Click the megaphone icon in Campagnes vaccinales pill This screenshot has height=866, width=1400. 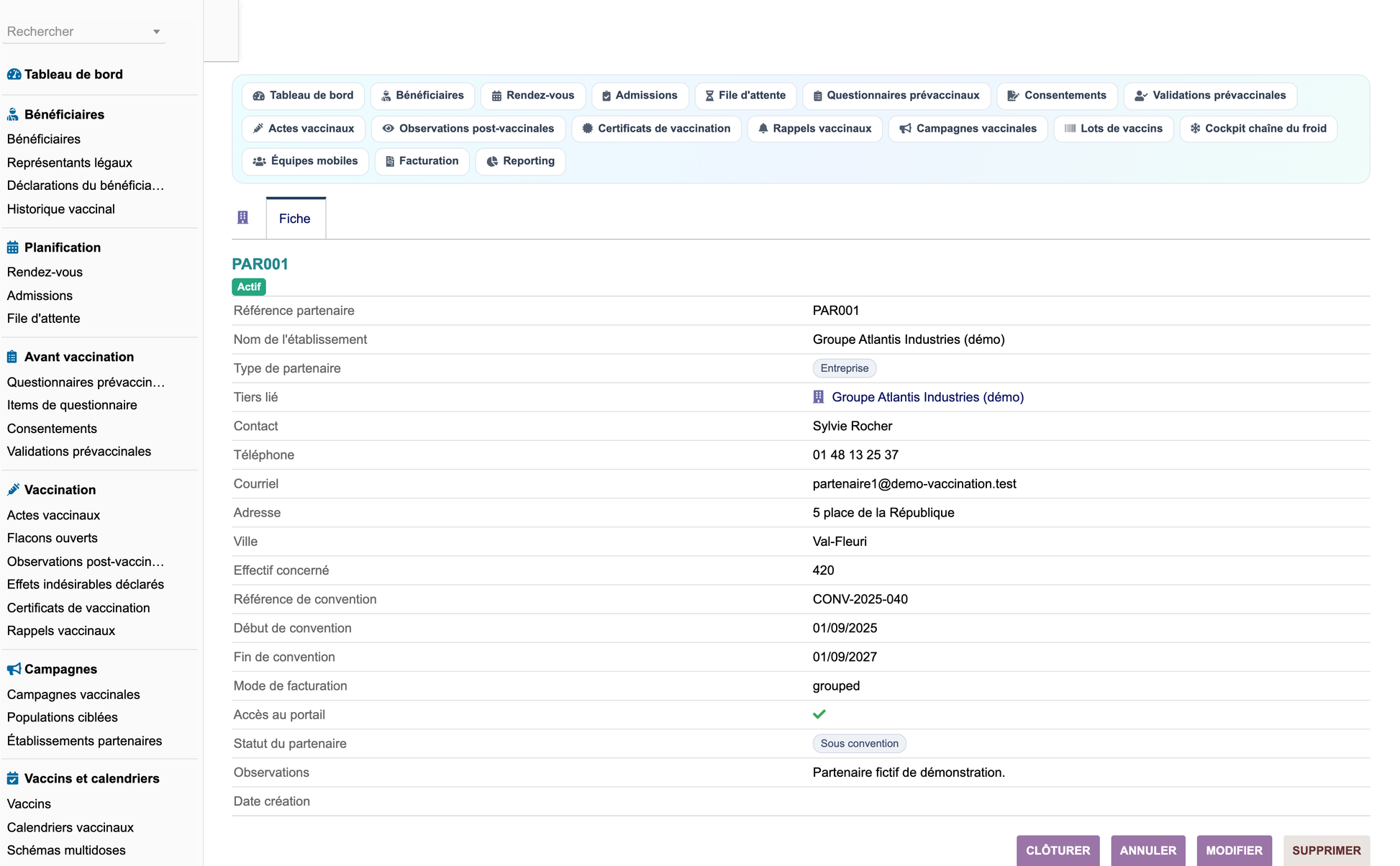(x=906, y=128)
